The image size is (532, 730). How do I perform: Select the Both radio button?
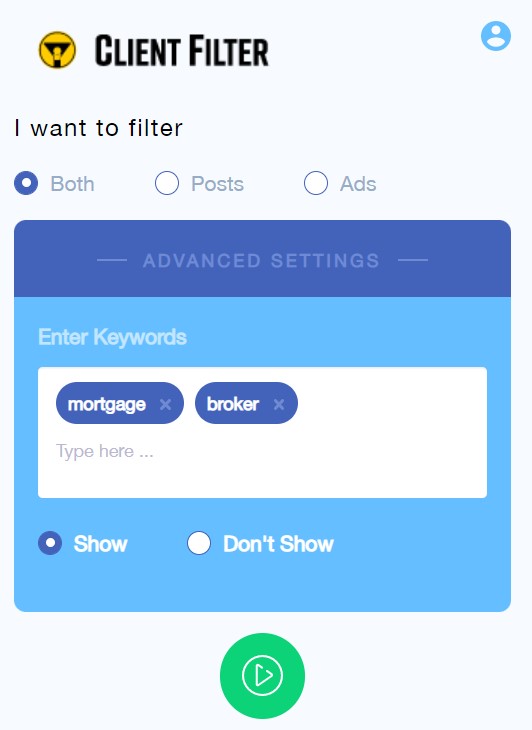[x=26, y=183]
